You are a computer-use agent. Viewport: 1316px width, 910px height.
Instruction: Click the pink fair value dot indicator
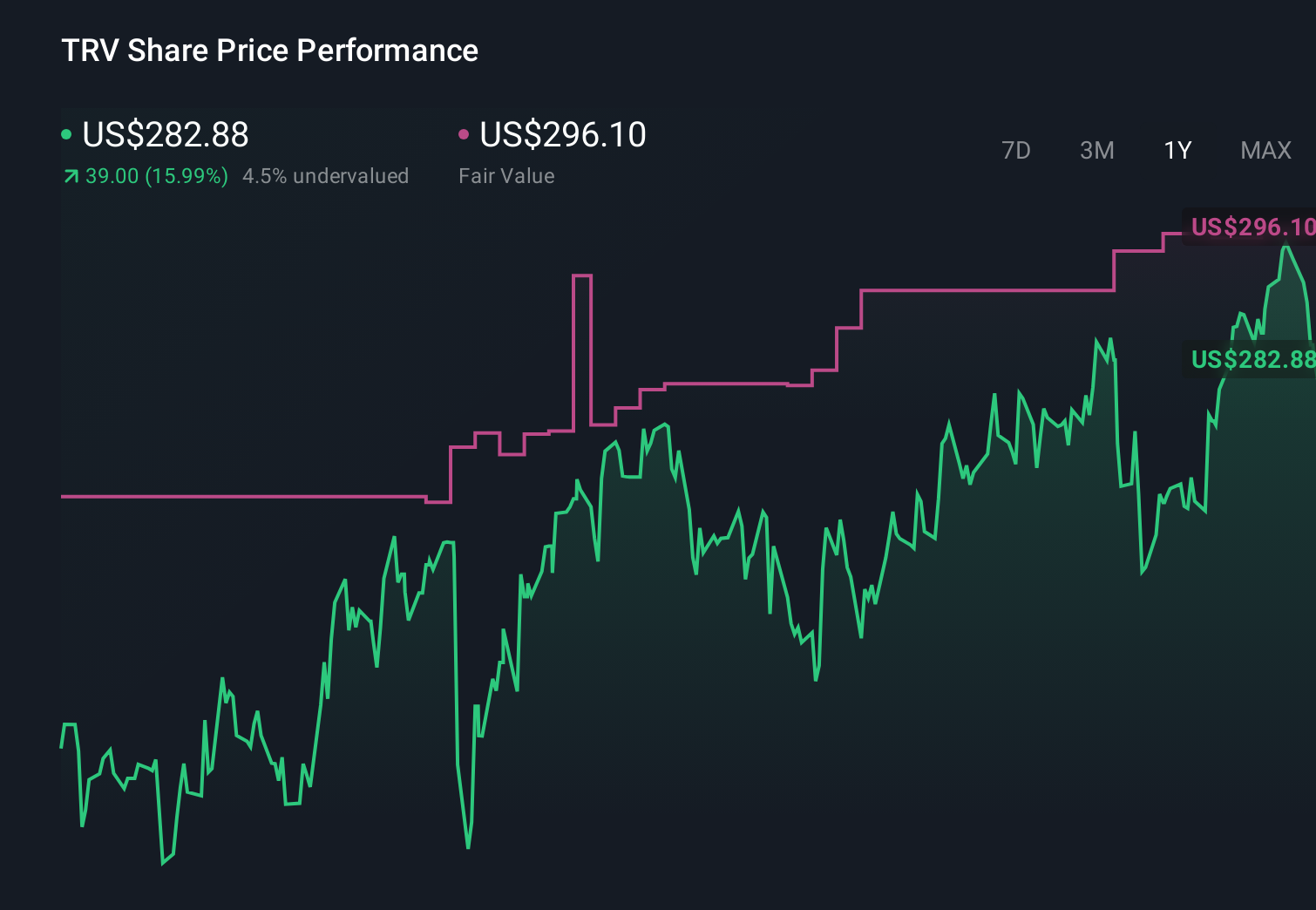(x=464, y=134)
